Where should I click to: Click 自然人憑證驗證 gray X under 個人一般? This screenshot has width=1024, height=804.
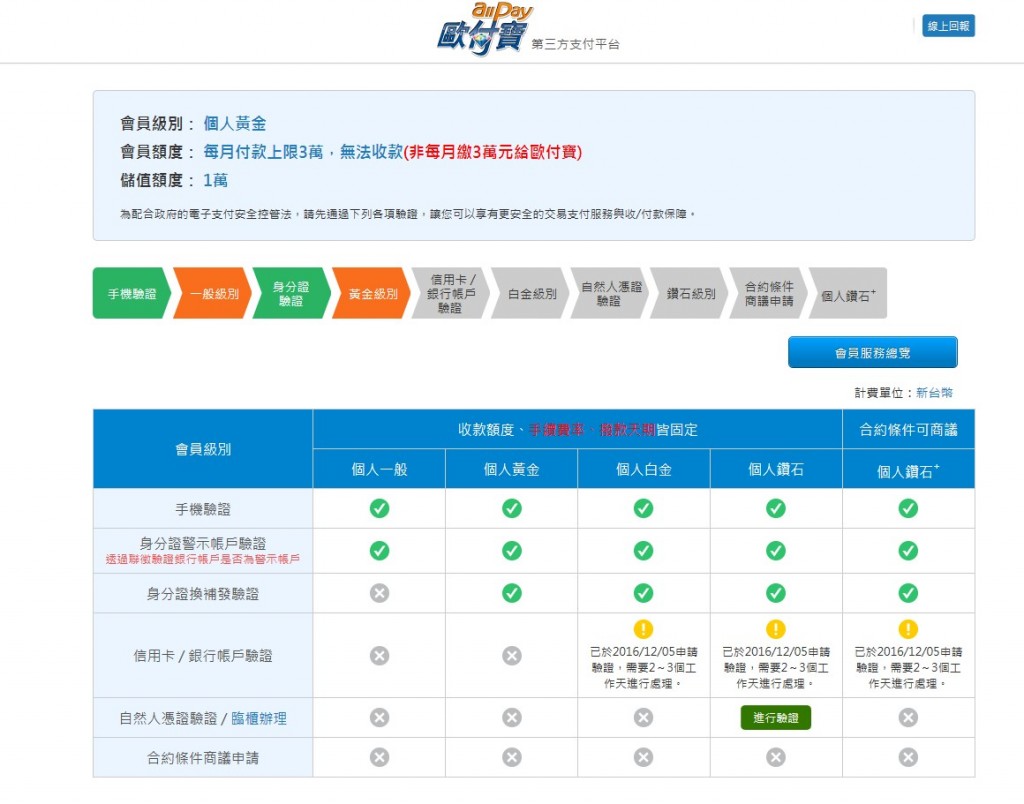379,718
